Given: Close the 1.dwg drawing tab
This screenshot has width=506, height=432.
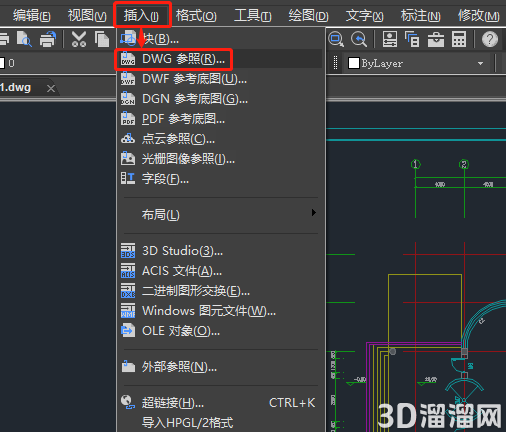Looking at the screenshot, I should coord(51,88).
